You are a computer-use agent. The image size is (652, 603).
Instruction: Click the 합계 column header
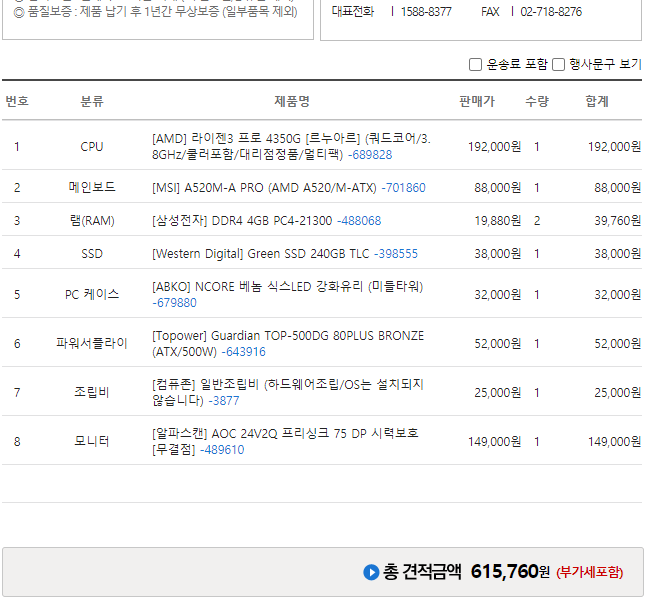(597, 101)
